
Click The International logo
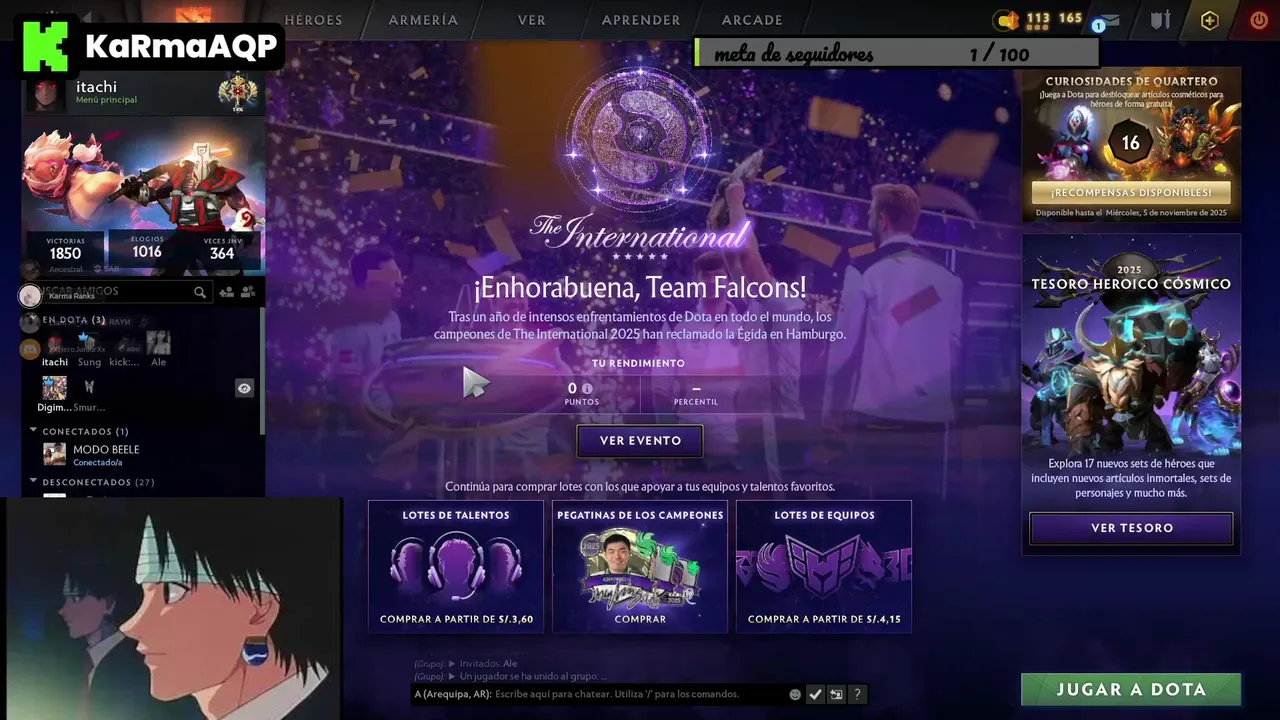(x=640, y=165)
